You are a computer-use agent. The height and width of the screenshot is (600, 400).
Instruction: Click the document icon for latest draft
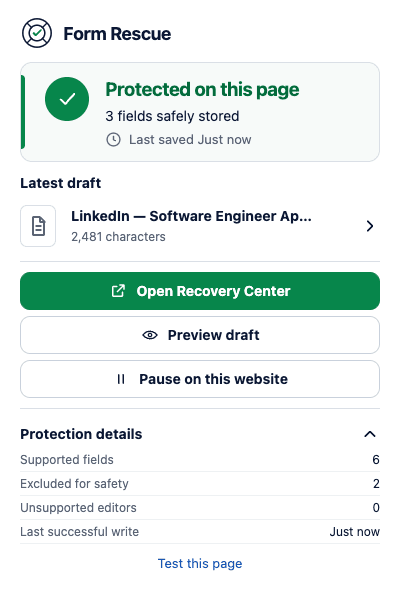pos(38,226)
